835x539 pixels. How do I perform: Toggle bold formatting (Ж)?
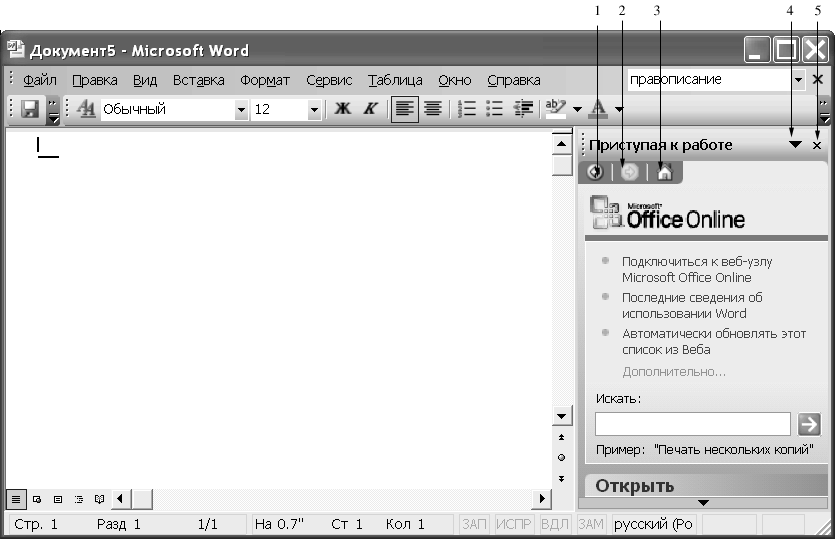pos(342,109)
